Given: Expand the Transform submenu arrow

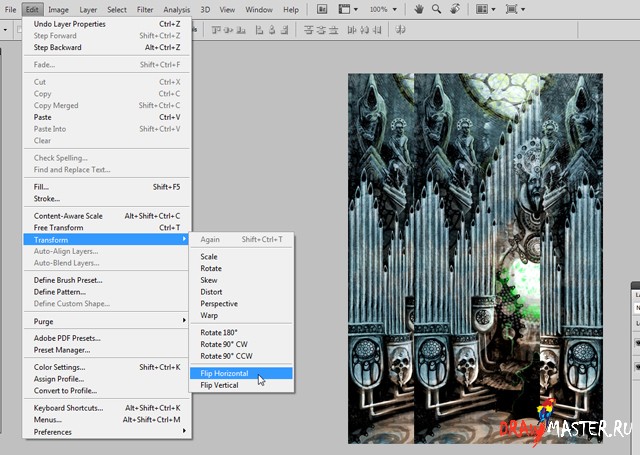Looking at the screenshot, I should (x=184, y=239).
